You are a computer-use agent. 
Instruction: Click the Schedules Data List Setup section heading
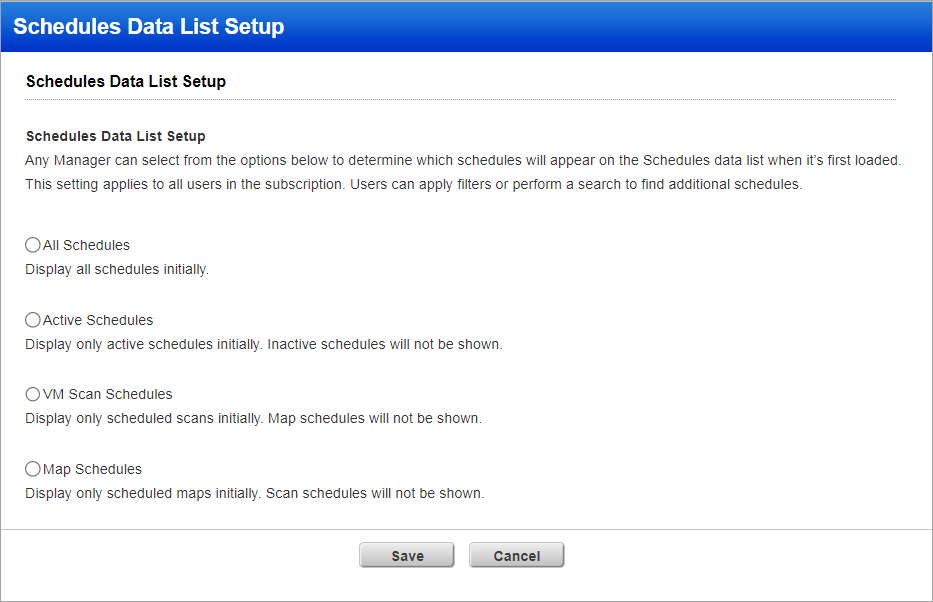coord(125,81)
